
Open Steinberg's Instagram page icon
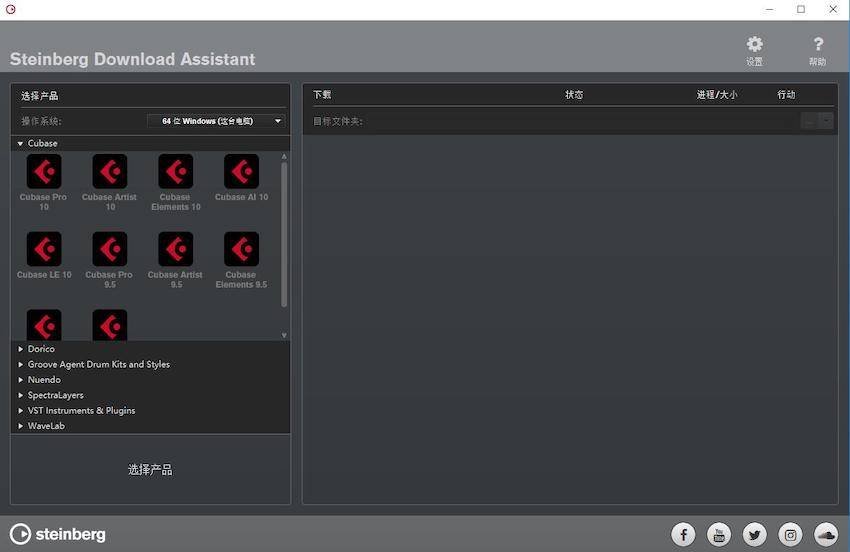coord(790,535)
